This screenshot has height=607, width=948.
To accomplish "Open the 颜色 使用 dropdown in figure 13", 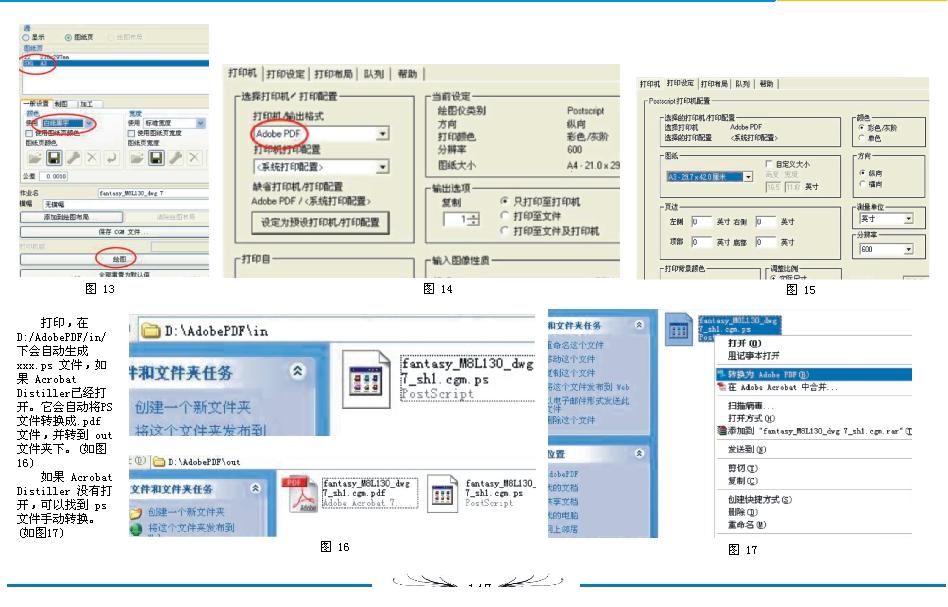I will [89, 123].
